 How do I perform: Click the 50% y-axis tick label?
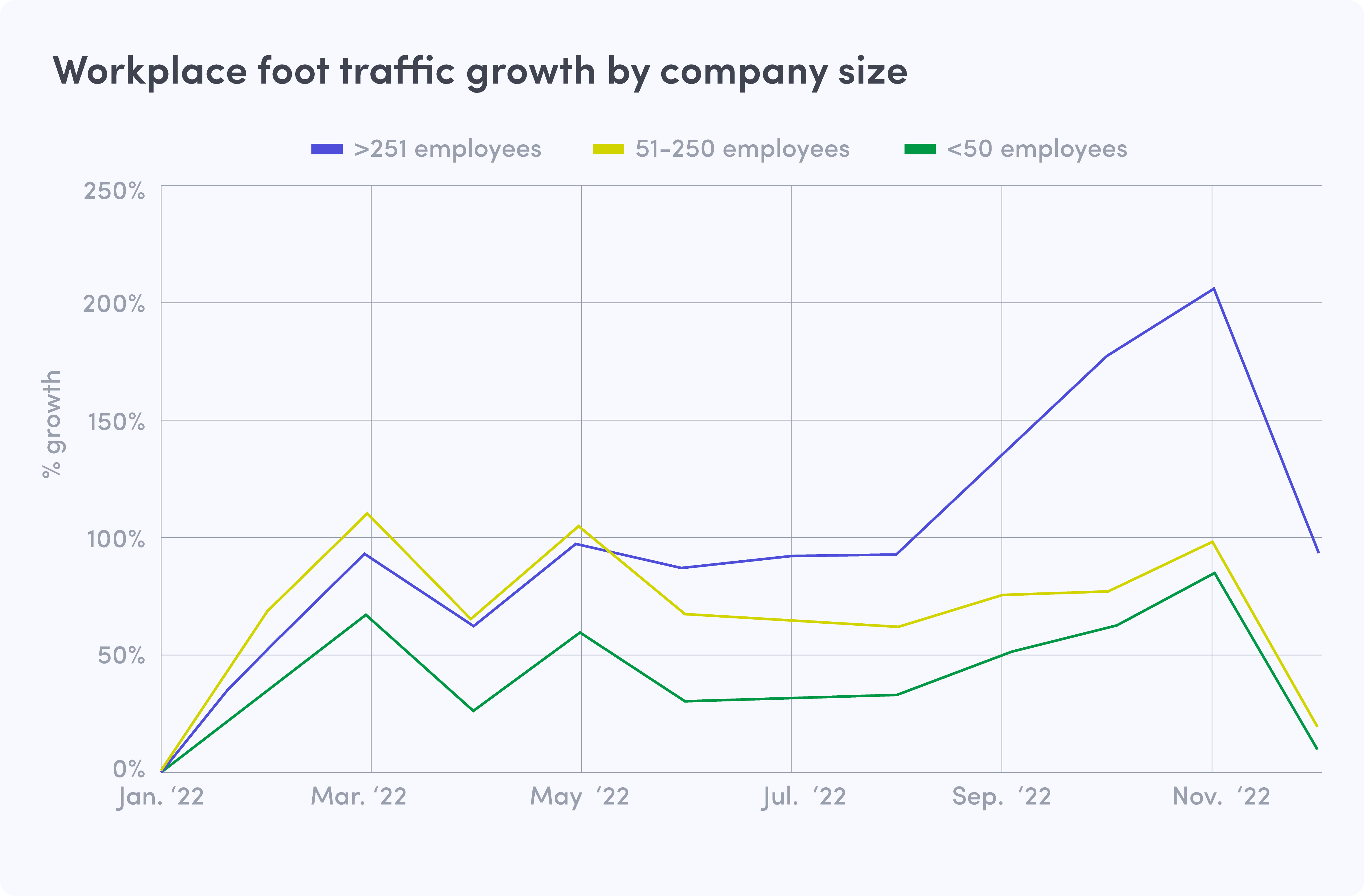[121, 656]
